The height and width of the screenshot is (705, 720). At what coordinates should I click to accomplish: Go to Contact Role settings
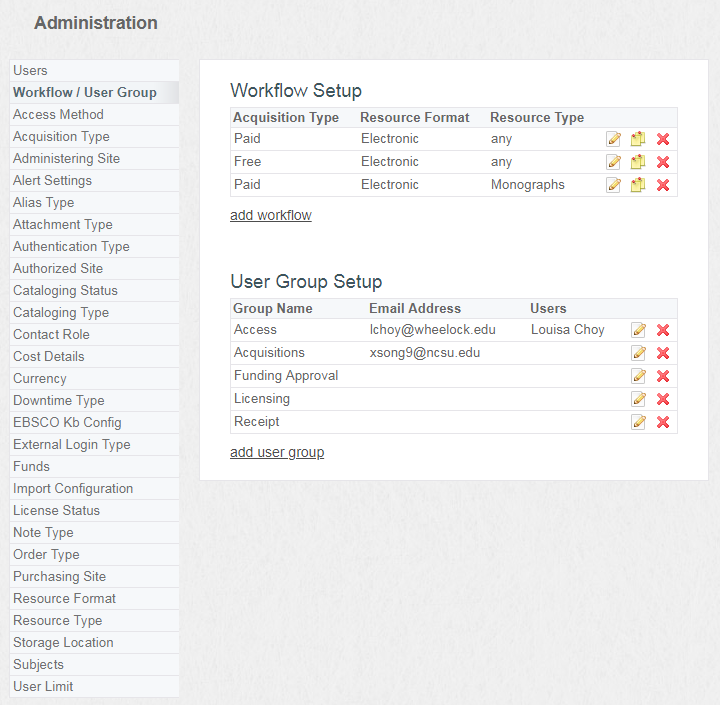[94, 335]
